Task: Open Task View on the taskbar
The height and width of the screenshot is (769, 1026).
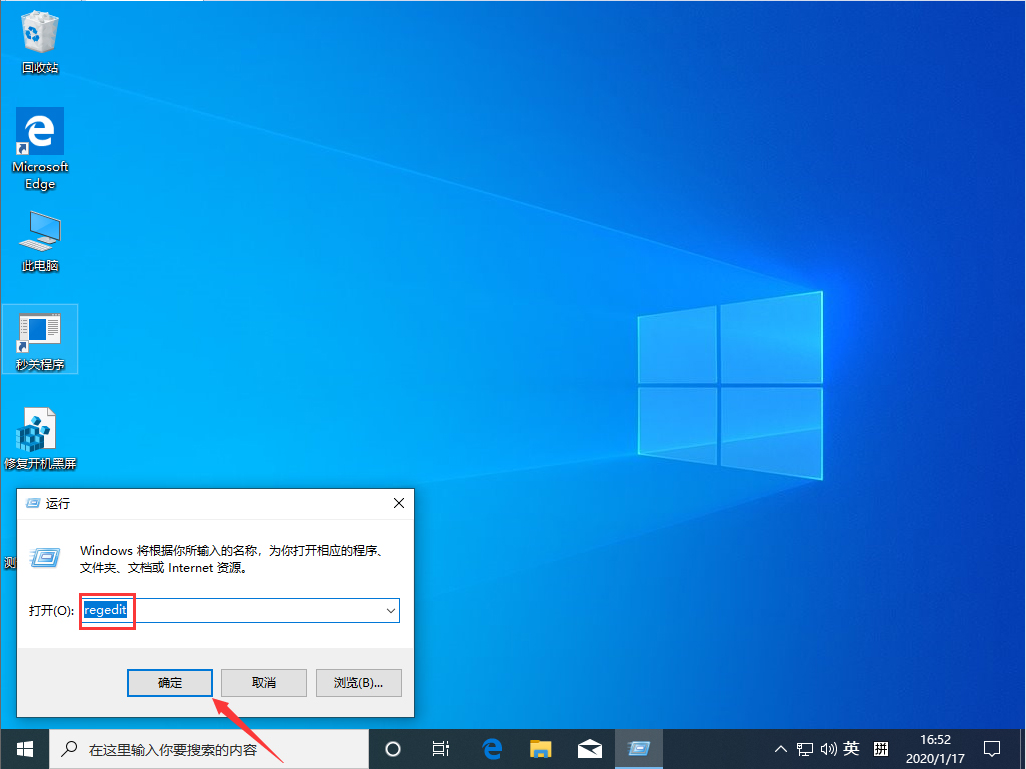Action: 440,748
